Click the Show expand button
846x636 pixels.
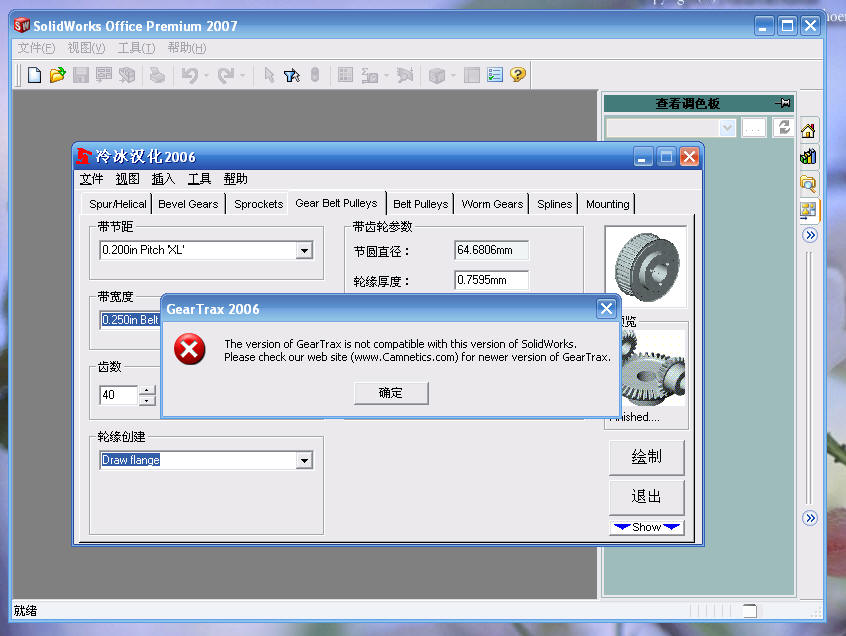click(x=646, y=527)
